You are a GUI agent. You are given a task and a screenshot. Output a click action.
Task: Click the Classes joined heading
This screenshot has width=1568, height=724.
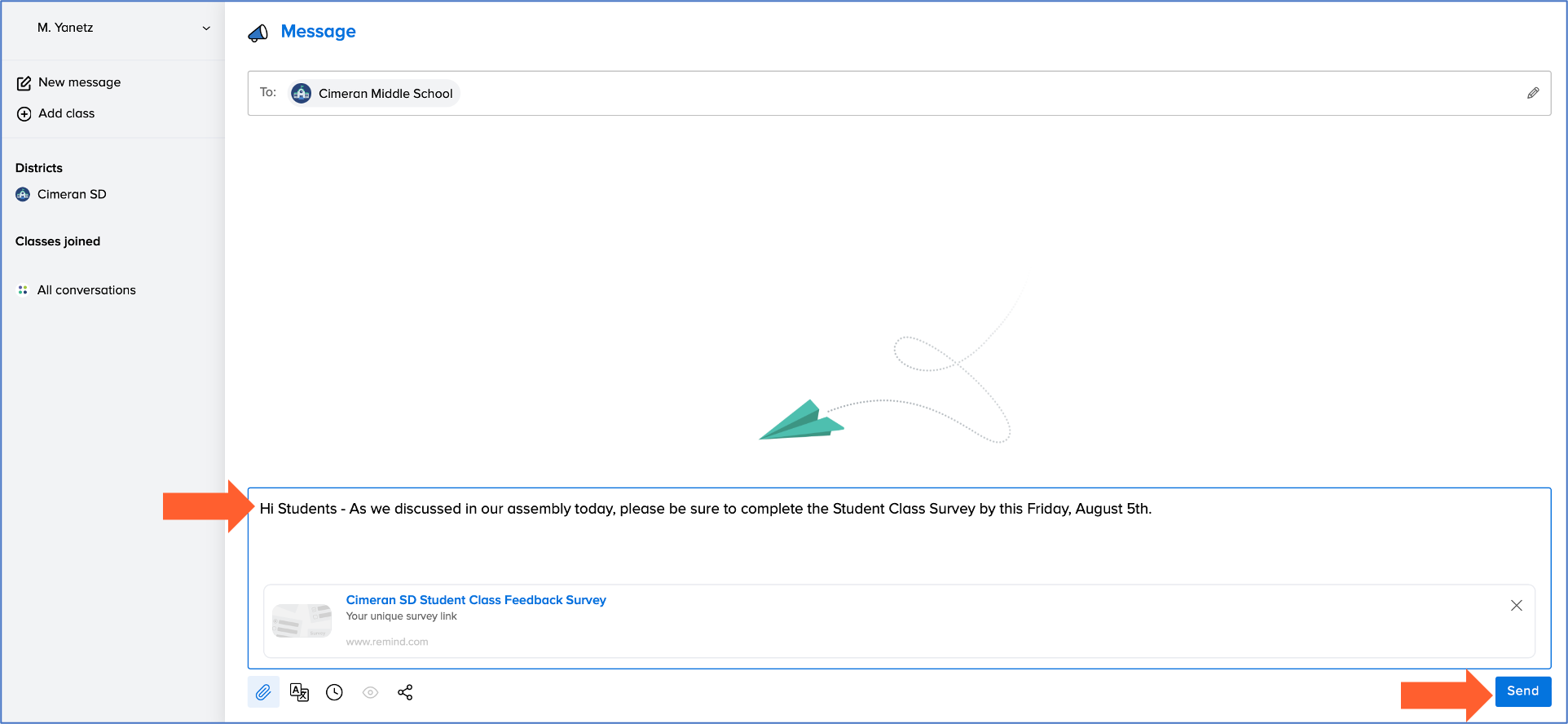(58, 241)
